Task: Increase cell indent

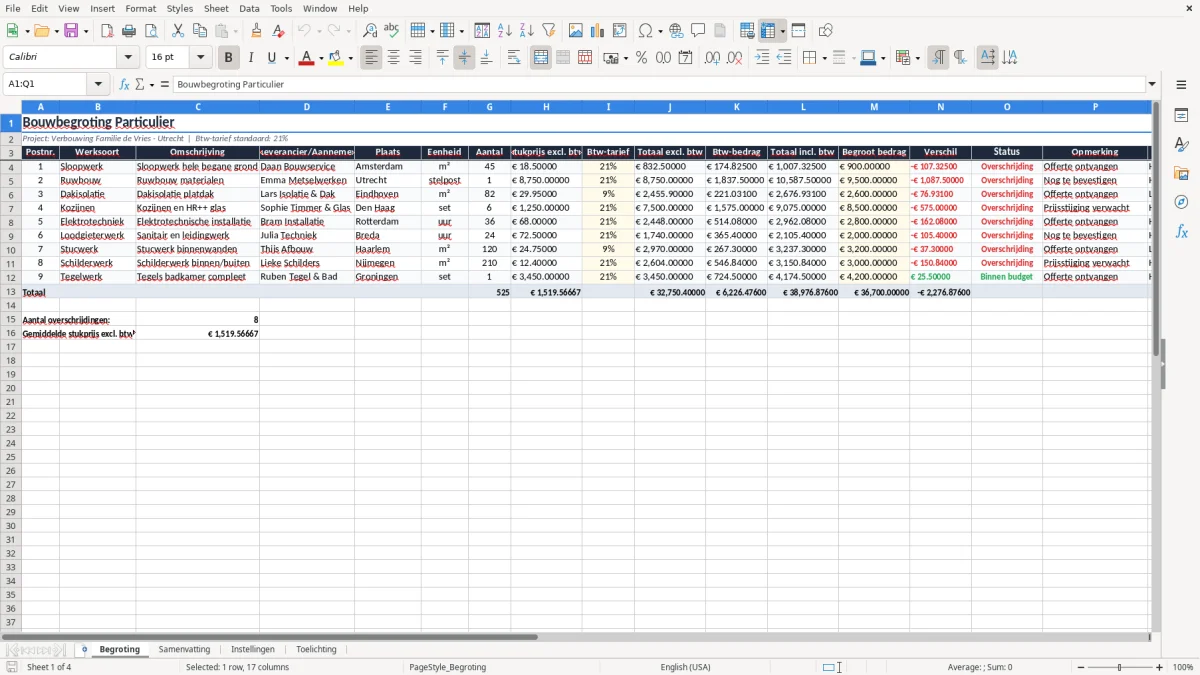Action: 762,58
